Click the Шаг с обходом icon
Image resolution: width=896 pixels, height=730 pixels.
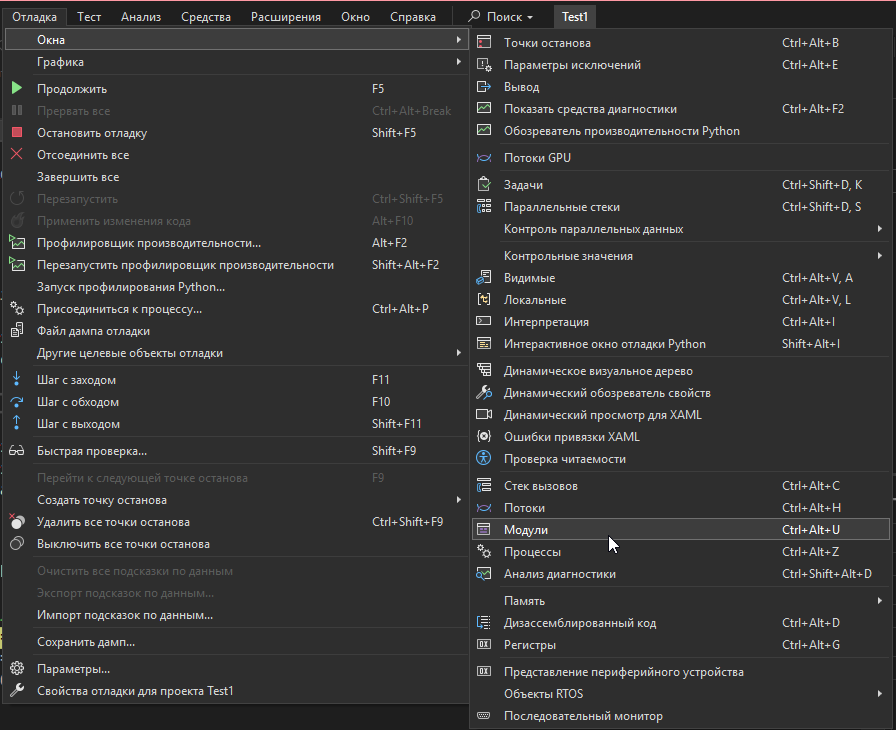16,402
